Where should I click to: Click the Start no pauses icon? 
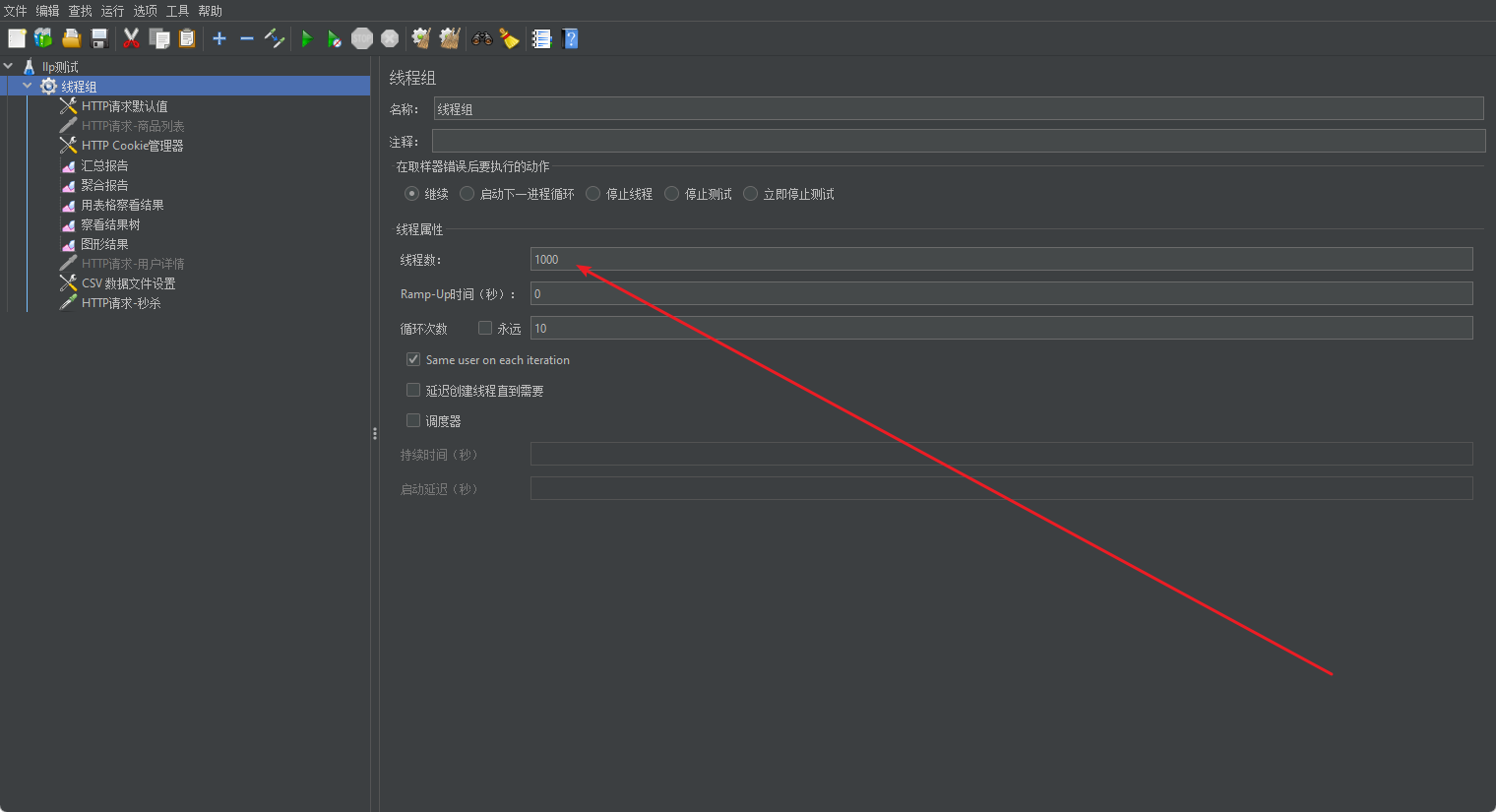click(x=335, y=38)
